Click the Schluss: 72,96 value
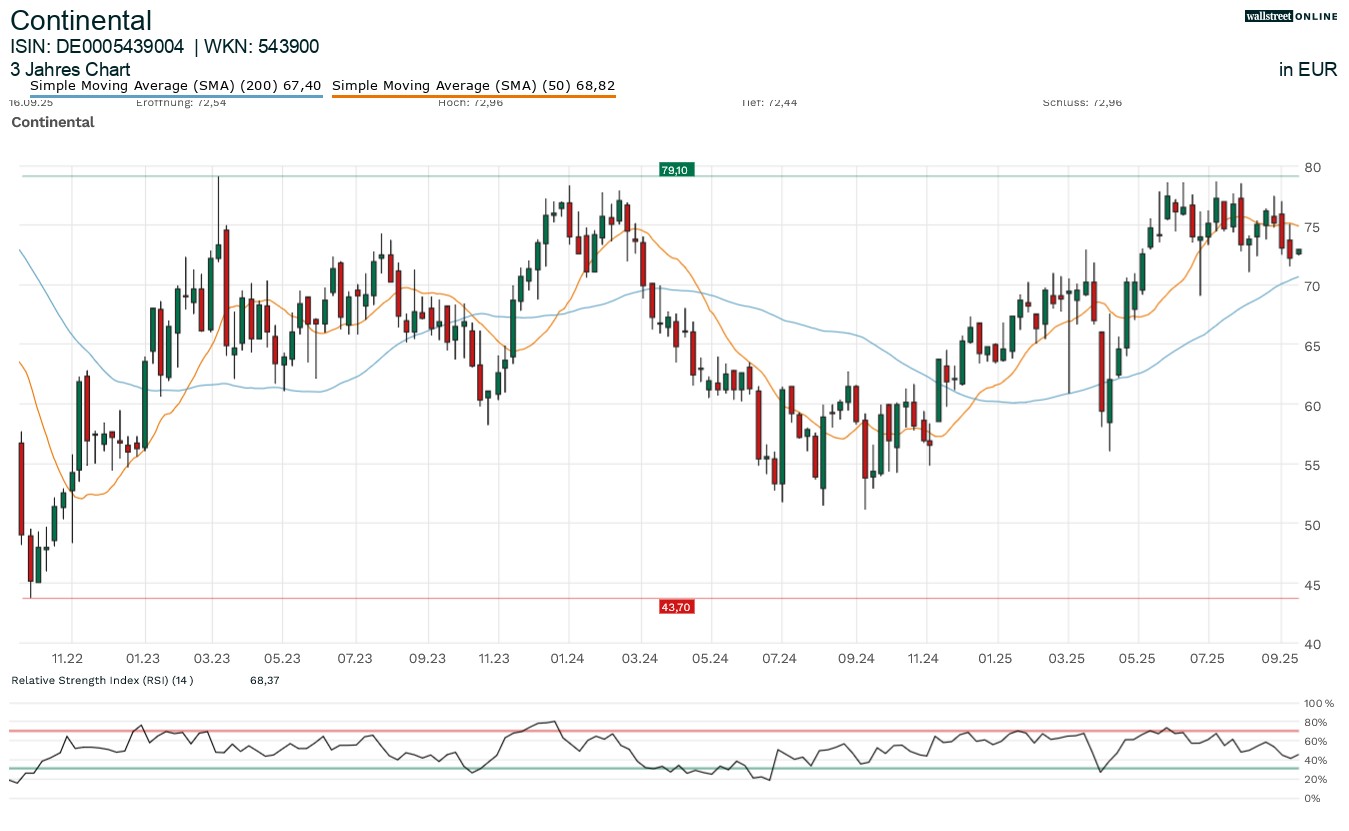Image resolution: width=1349 pixels, height=831 pixels. [x=1082, y=102]
